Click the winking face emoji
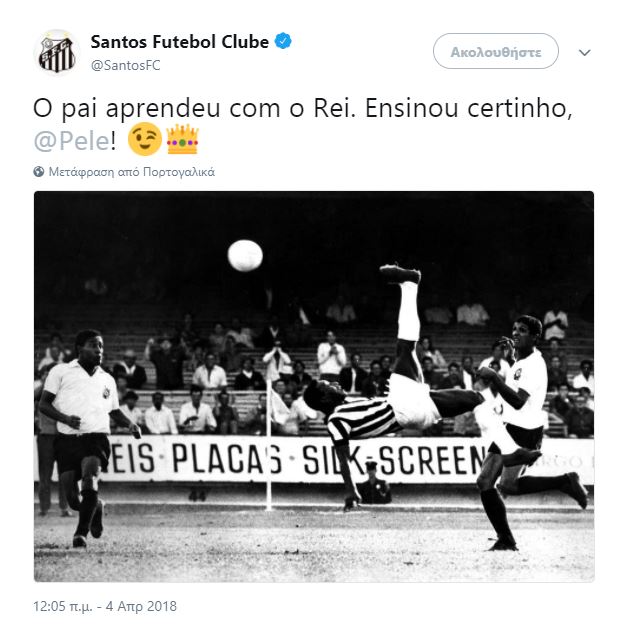Image resolution: width=628 pixels, height=628 pixels. (x=145, y=139)
